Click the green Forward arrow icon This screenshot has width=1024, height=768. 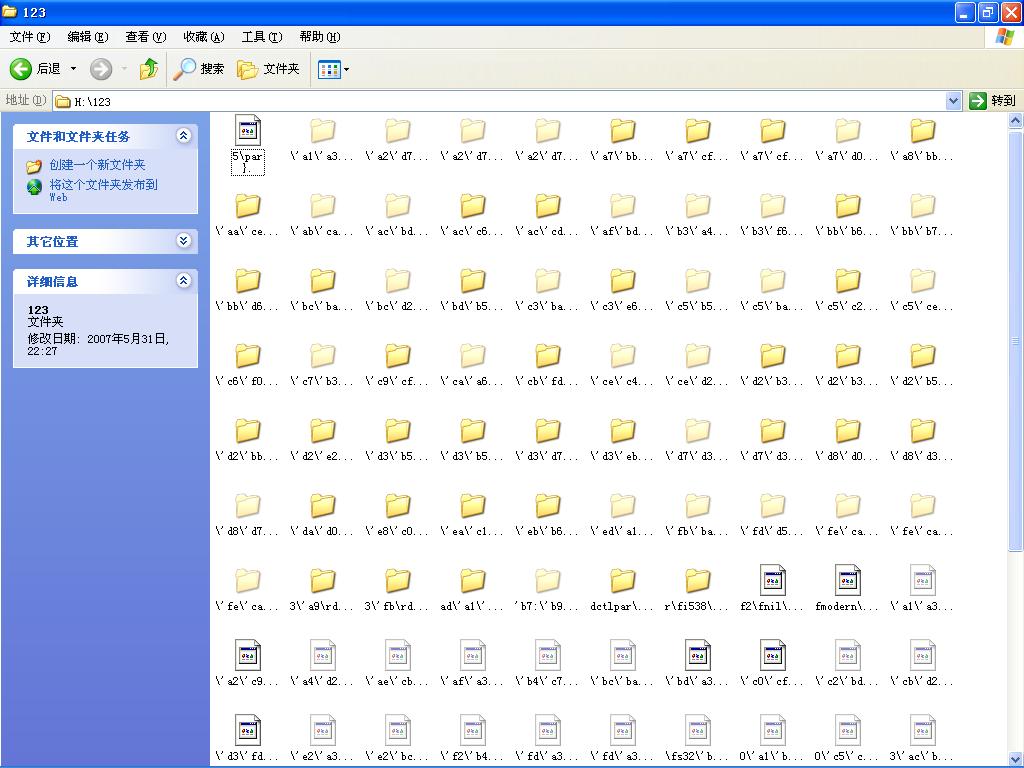click(x=100, y=69)
